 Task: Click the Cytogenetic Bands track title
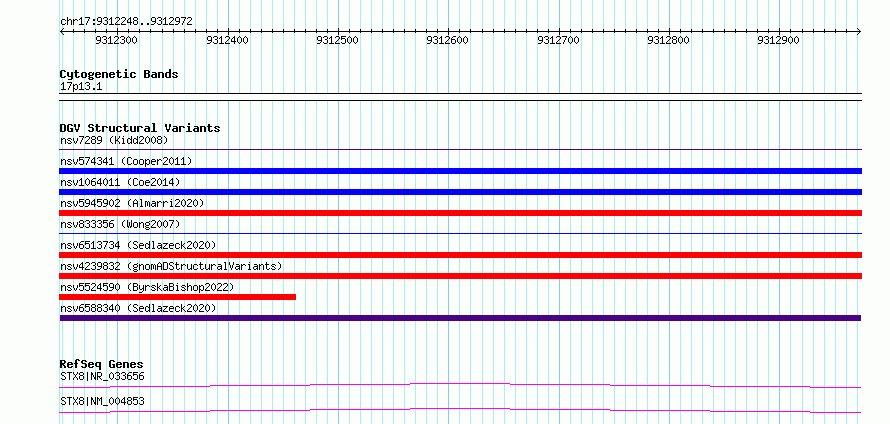click(119, 74)
